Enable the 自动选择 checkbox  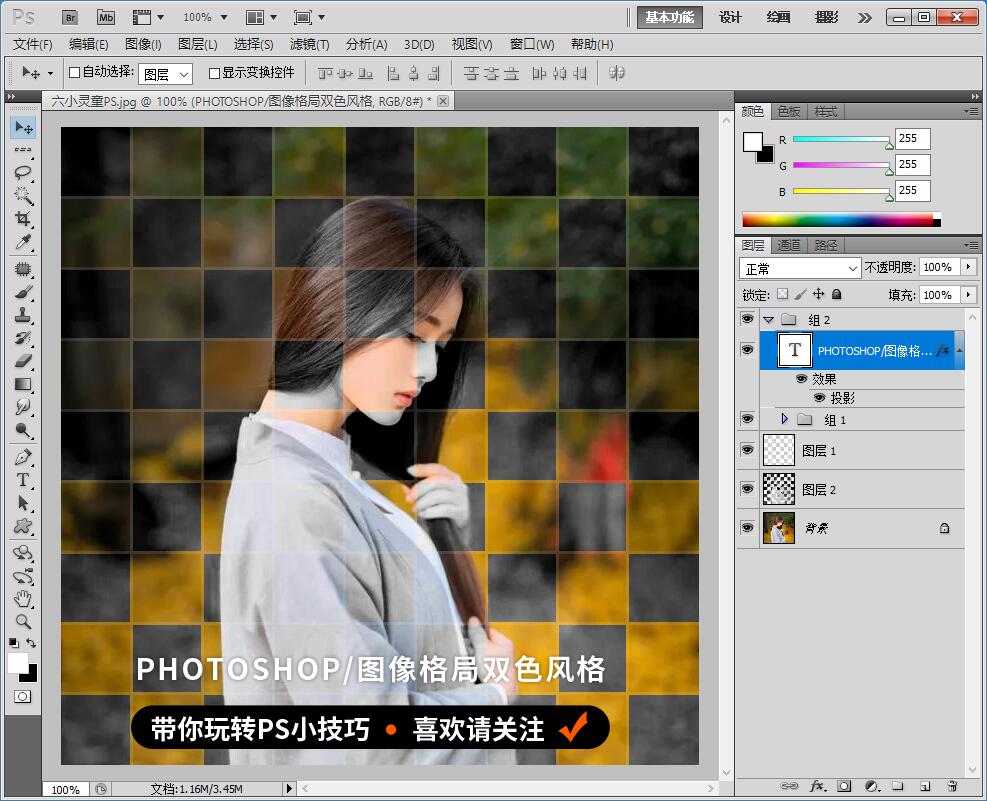tap(74, 72)
